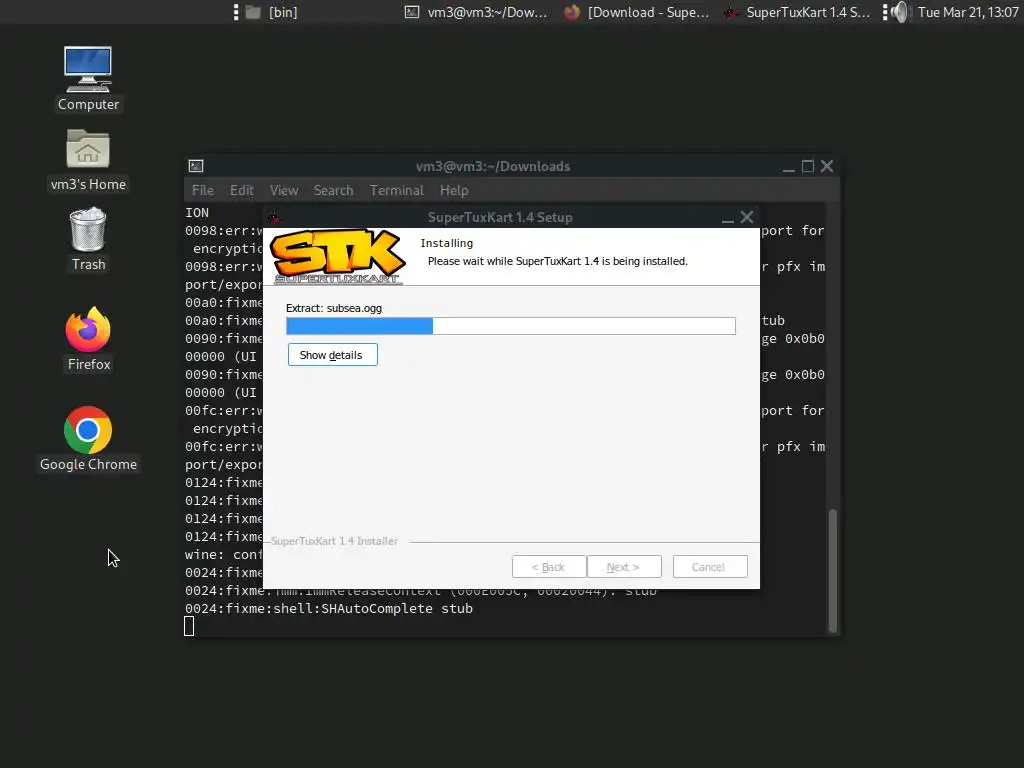Open the terminal Edit menu
This screenshot has height=768, width=1024.
point(242,190)
